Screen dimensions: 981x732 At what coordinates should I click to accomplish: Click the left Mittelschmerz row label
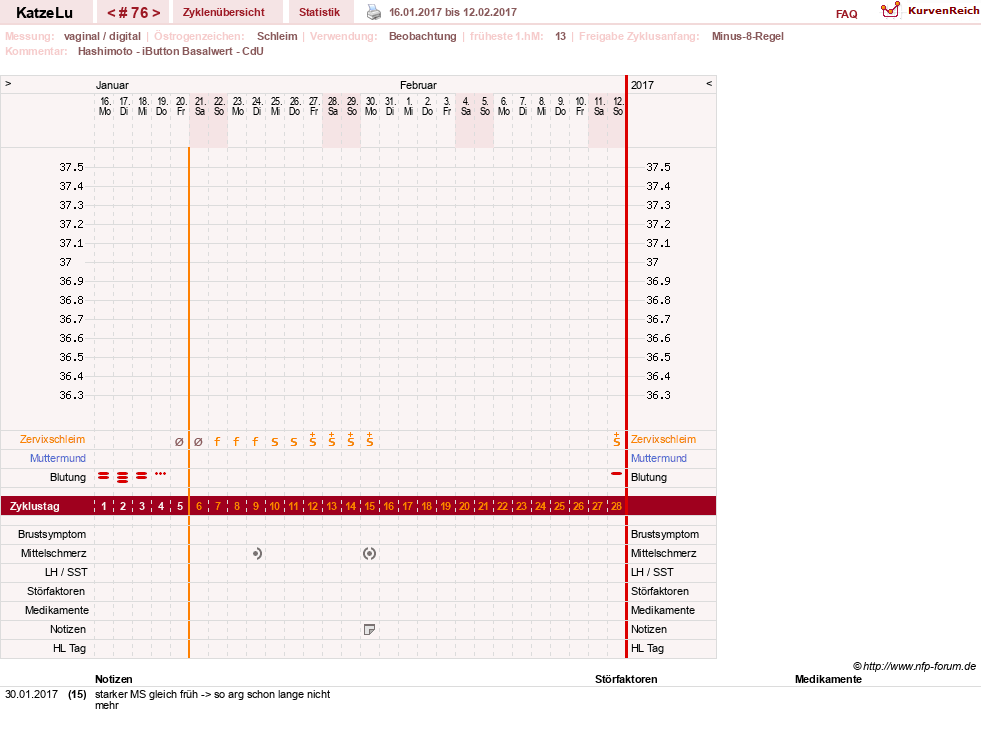[54, 553]
